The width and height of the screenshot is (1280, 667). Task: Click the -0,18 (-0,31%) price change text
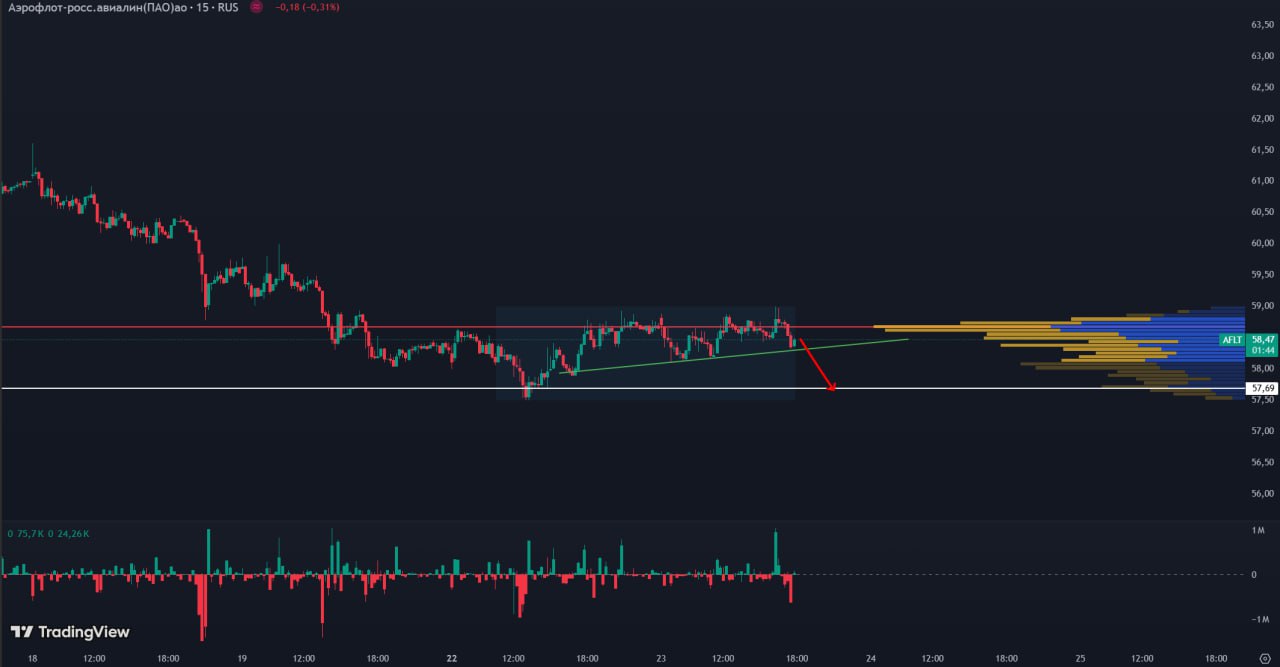(x=307, y=7)
